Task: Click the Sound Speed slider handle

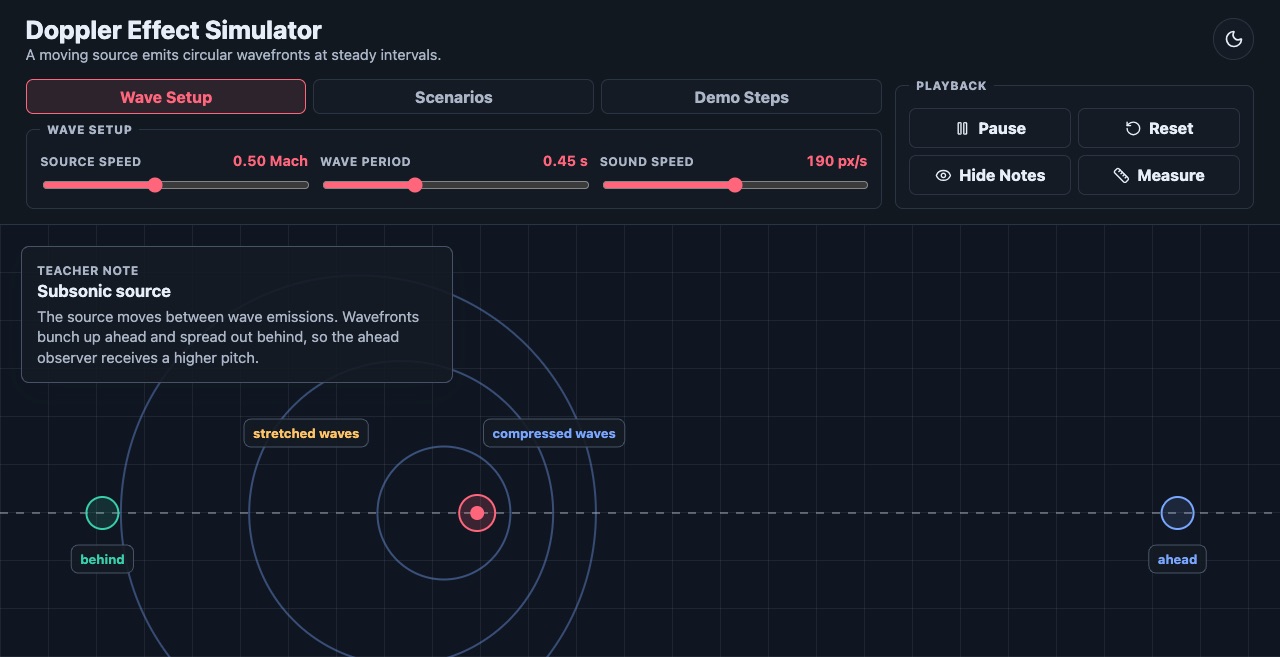Action: [735, 185]
